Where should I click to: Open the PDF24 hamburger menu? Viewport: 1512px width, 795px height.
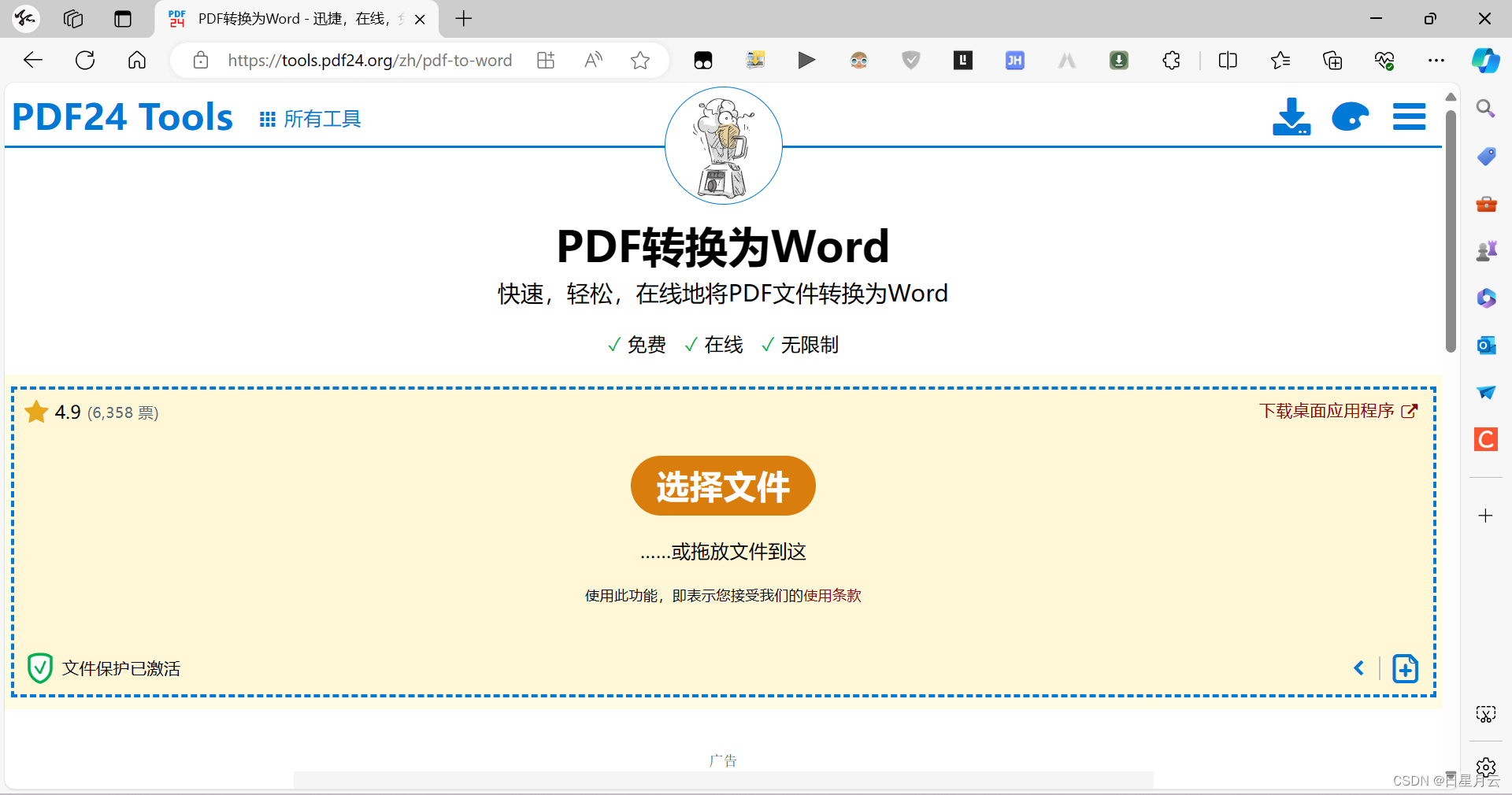[1409, 117]
